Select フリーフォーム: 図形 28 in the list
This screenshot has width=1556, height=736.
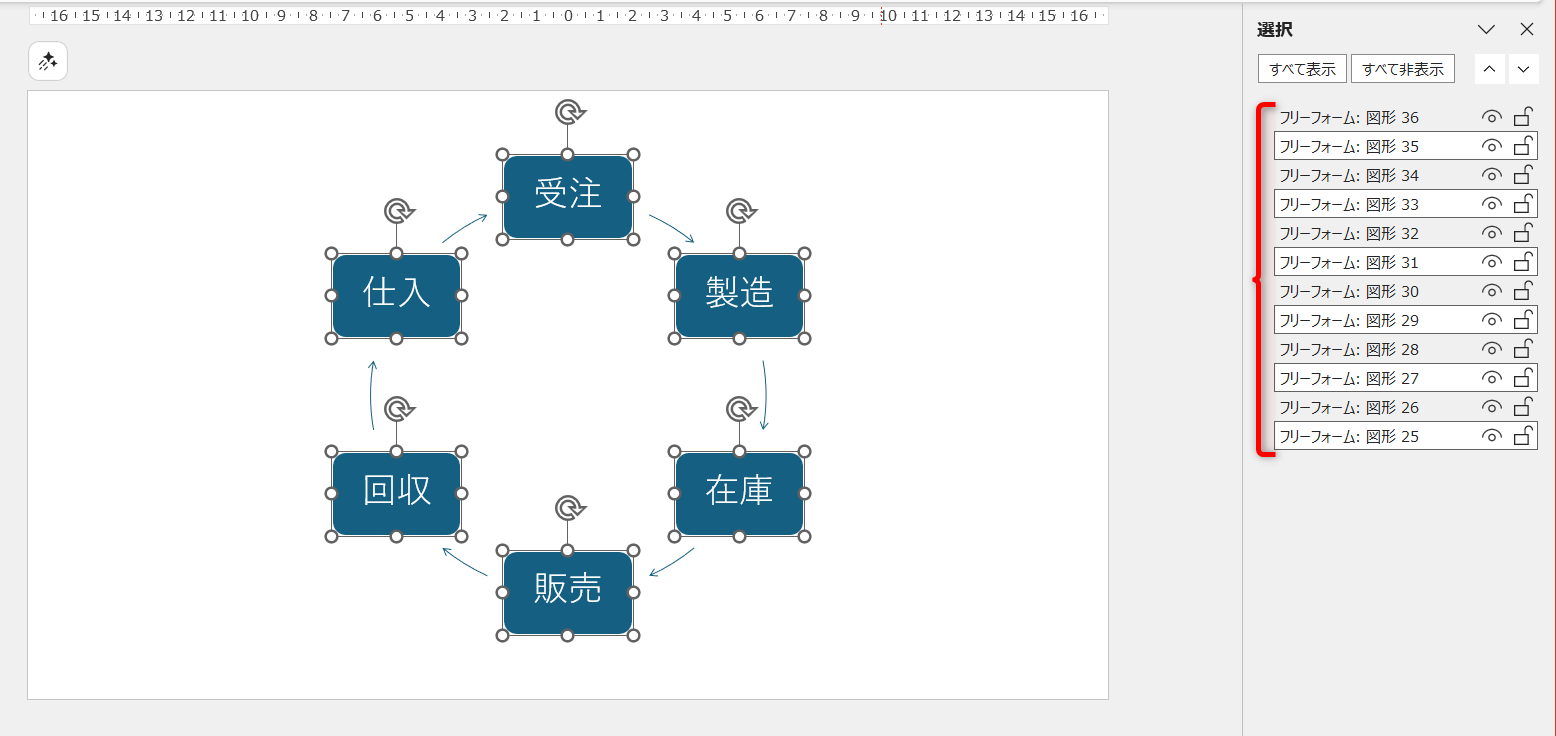[1406, 350]
